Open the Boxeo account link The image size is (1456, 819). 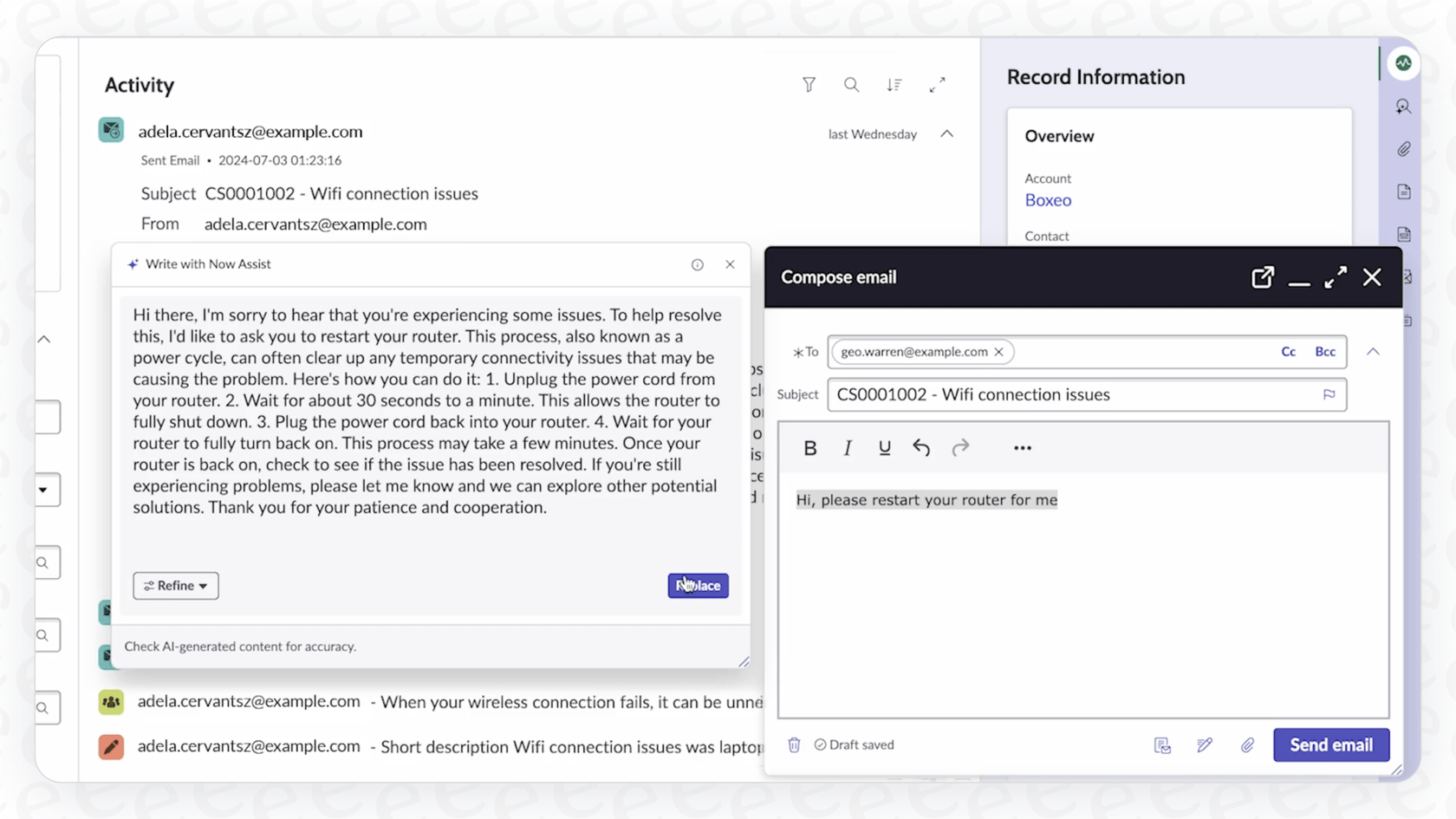tap(1047, 199)
